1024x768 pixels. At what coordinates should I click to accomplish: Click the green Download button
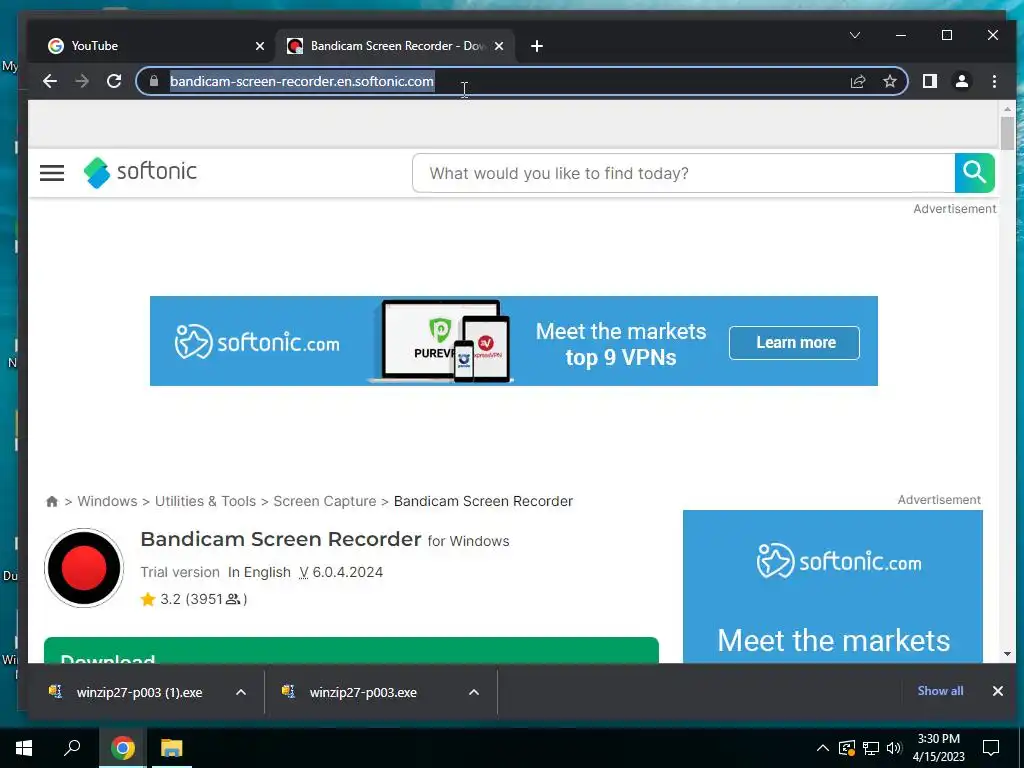(x=351, y=650)
